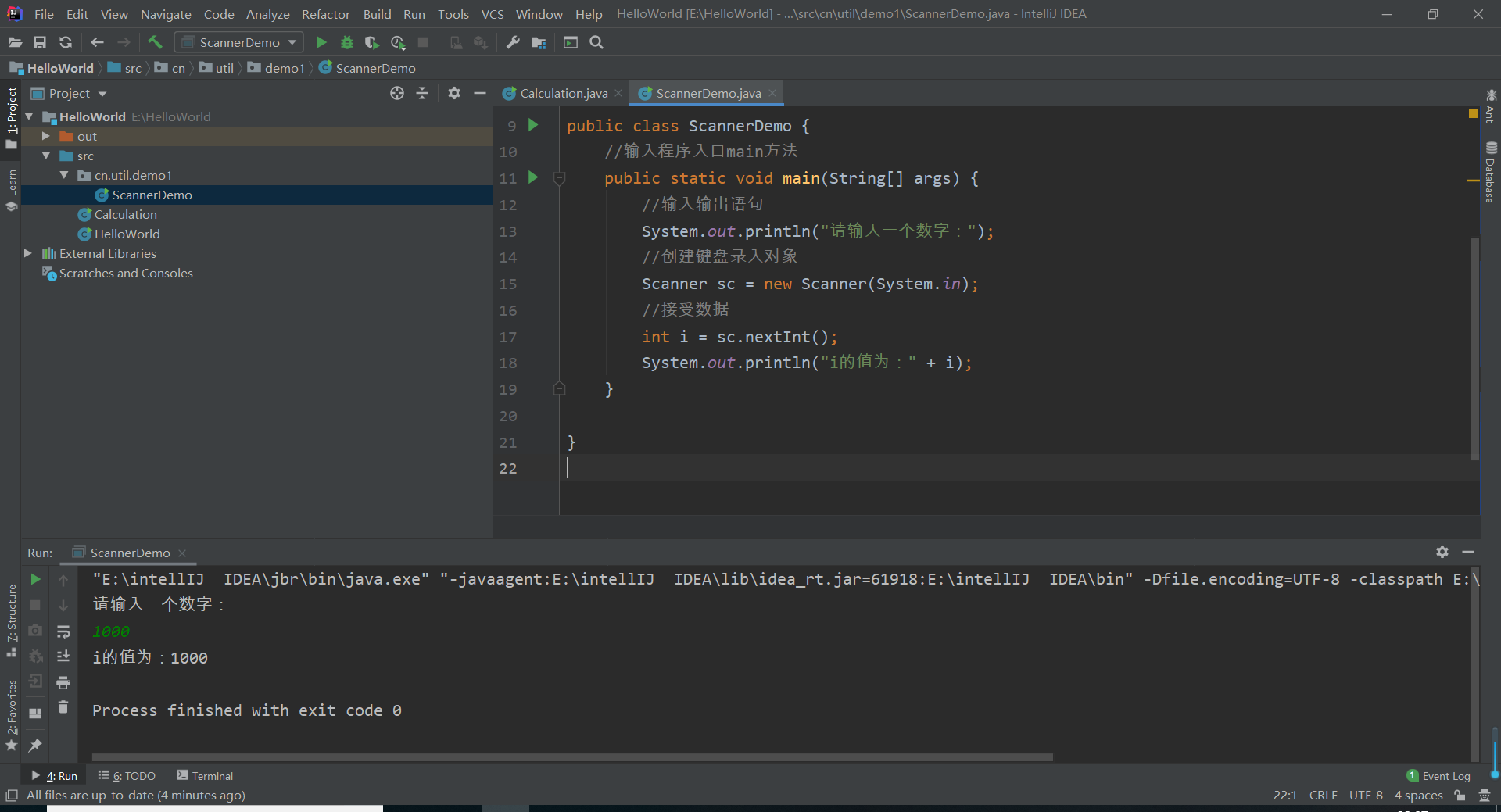Toggle soft-wrap in the Run console

[x=63, y=631]
